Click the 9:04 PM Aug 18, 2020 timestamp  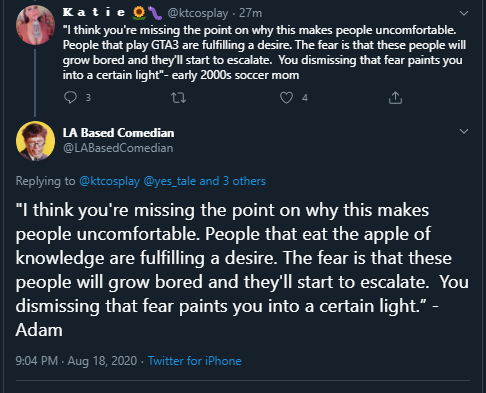coord(76,361)
